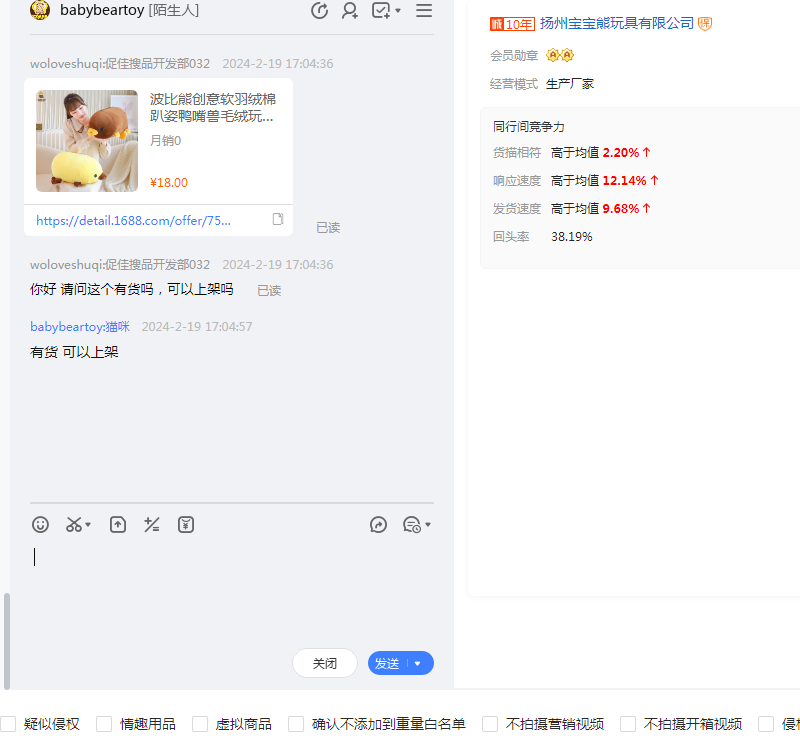Click the 会员勋章 medal icons

(x=560, y=55)
